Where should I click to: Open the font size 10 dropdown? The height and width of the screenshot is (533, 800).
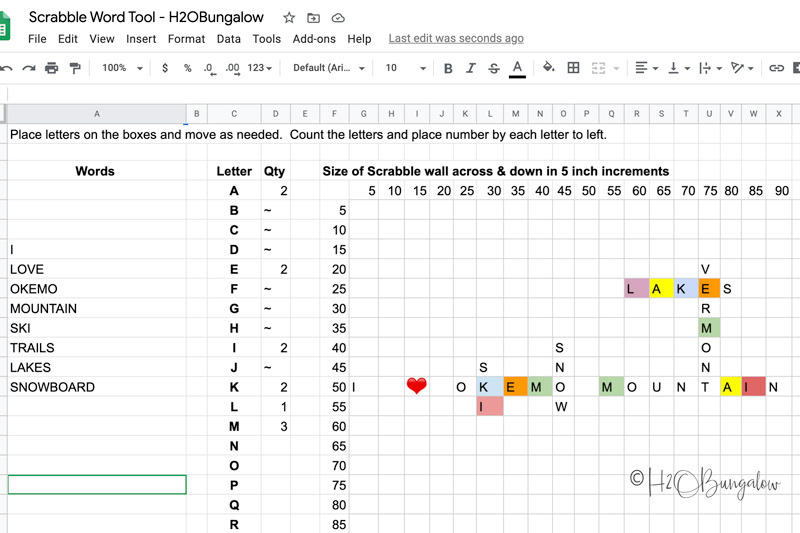pos(406,68)
